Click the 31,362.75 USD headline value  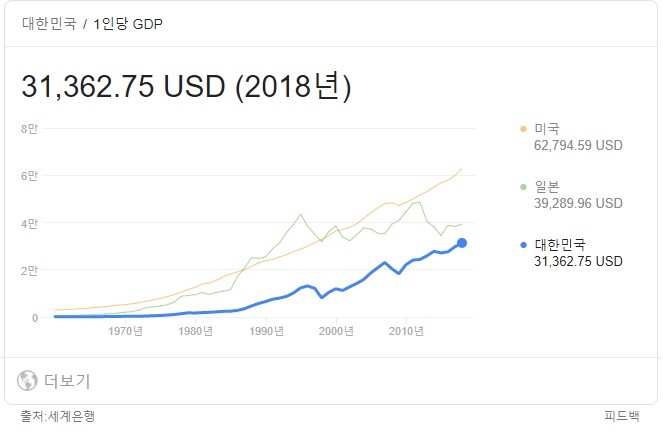(123, 86)
